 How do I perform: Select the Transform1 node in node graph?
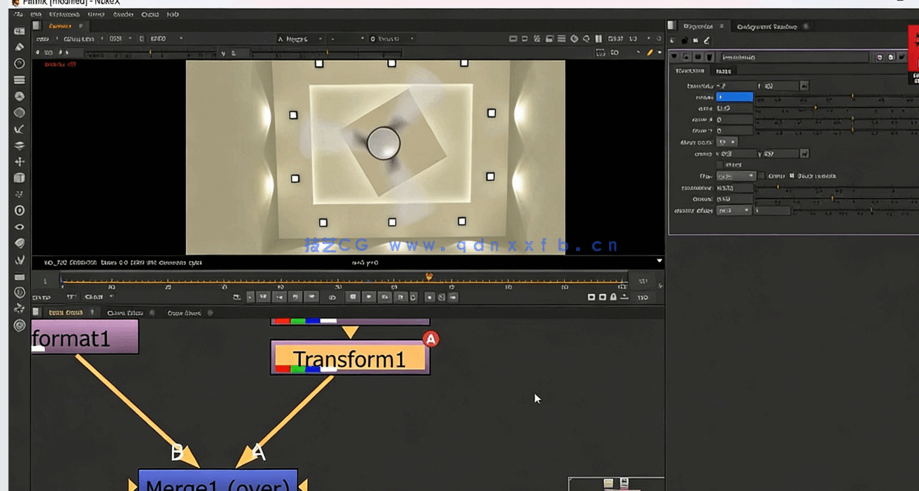tap(349, 358)
